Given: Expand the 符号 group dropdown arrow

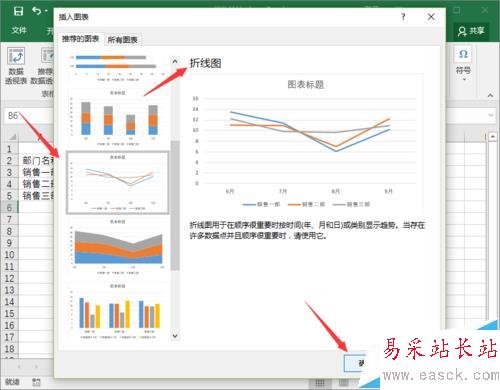Looking at the screenshot, I should [463, 79].
